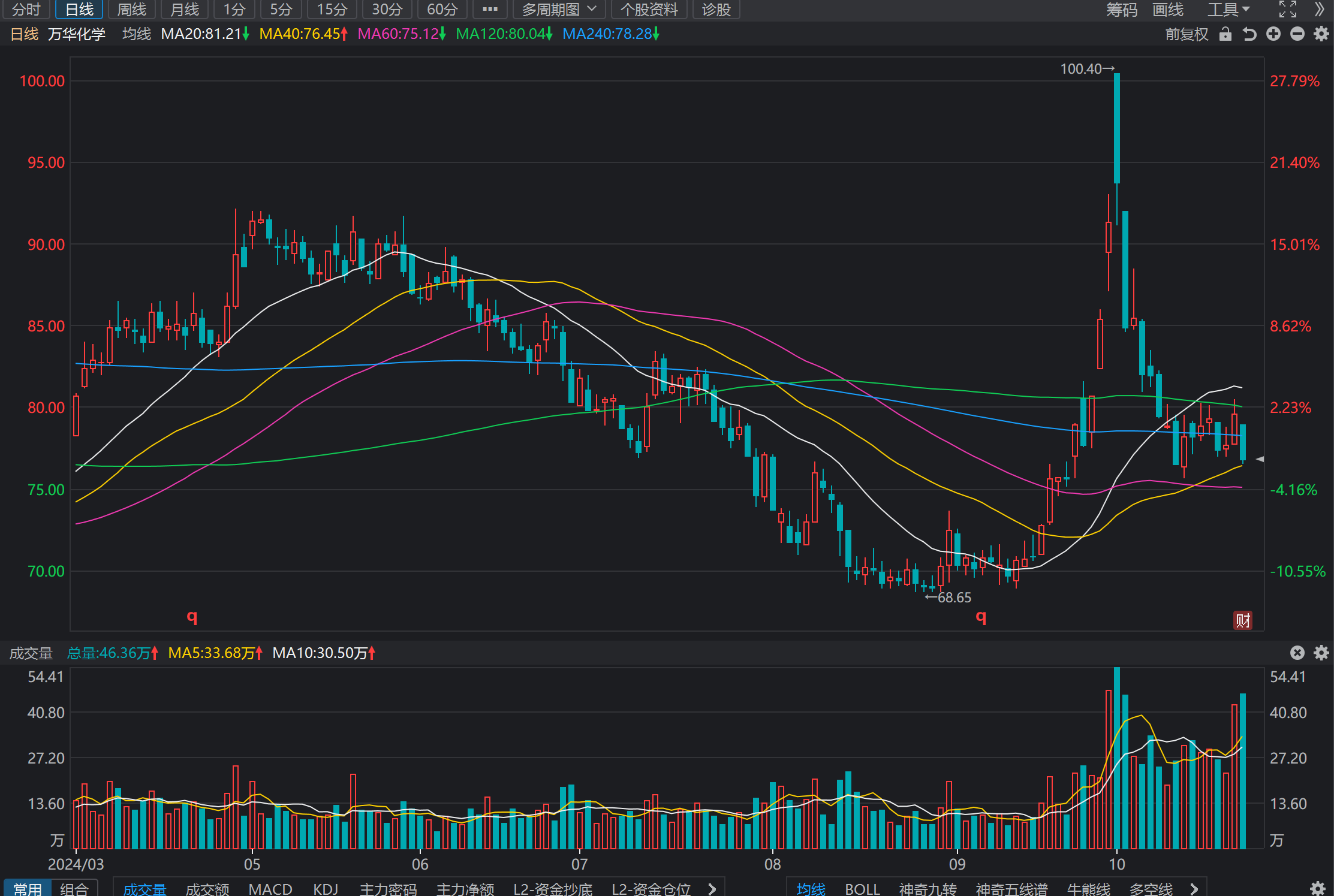Open the 诊股 stock diagnosis
The image size is (1334, 896).
716,9
